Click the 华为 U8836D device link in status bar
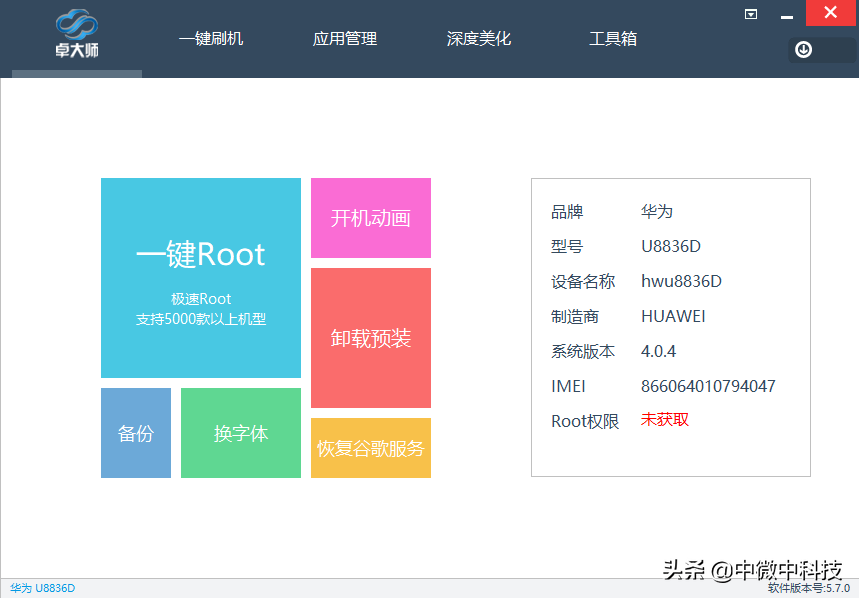Image resolution: width=859 pixels, height=598 pixels. pos(42,588)
